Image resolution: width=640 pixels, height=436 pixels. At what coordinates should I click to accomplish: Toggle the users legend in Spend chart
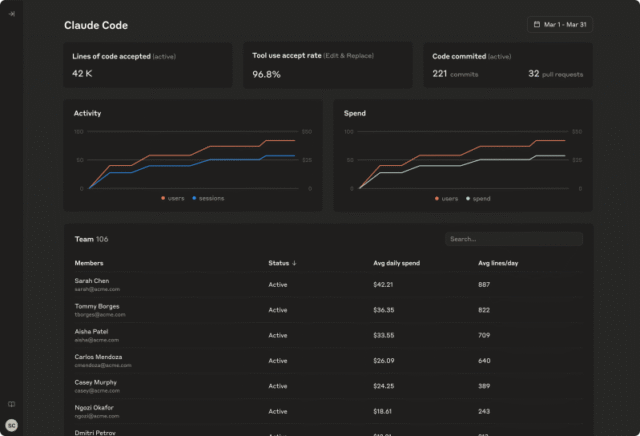coord(446,199)
